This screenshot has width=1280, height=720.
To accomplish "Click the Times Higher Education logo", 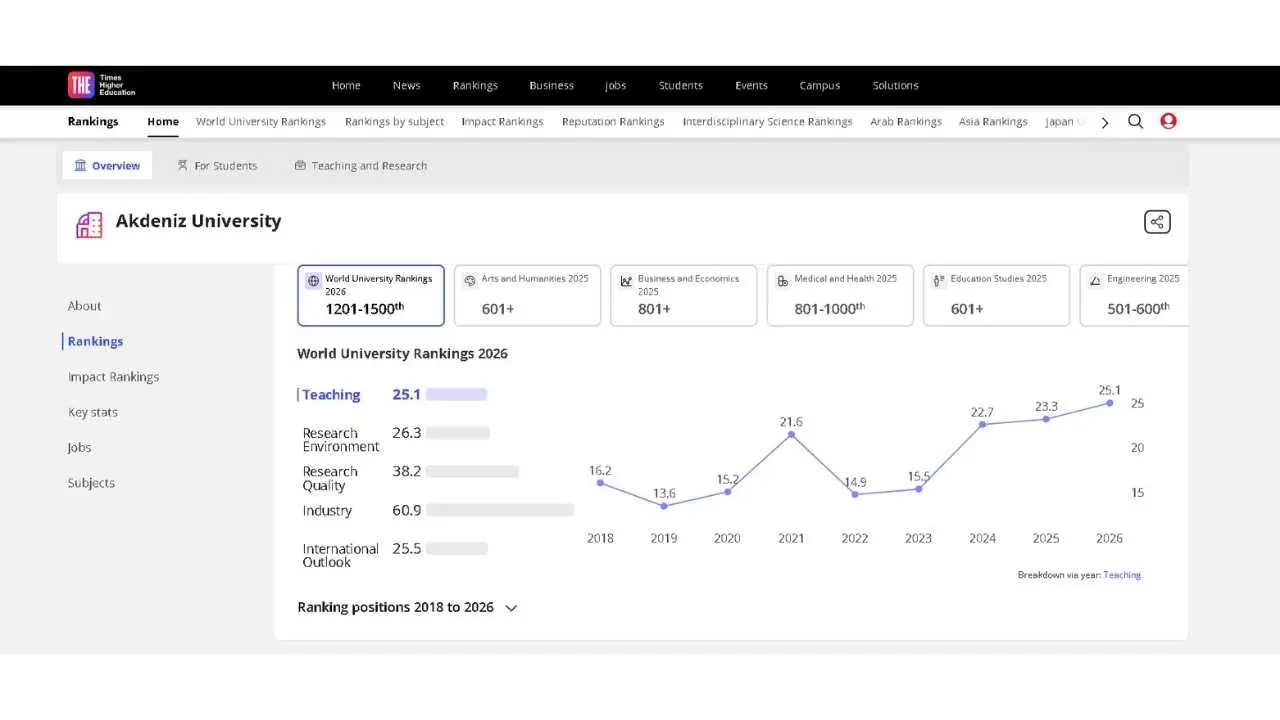I will tap(101, 85).
